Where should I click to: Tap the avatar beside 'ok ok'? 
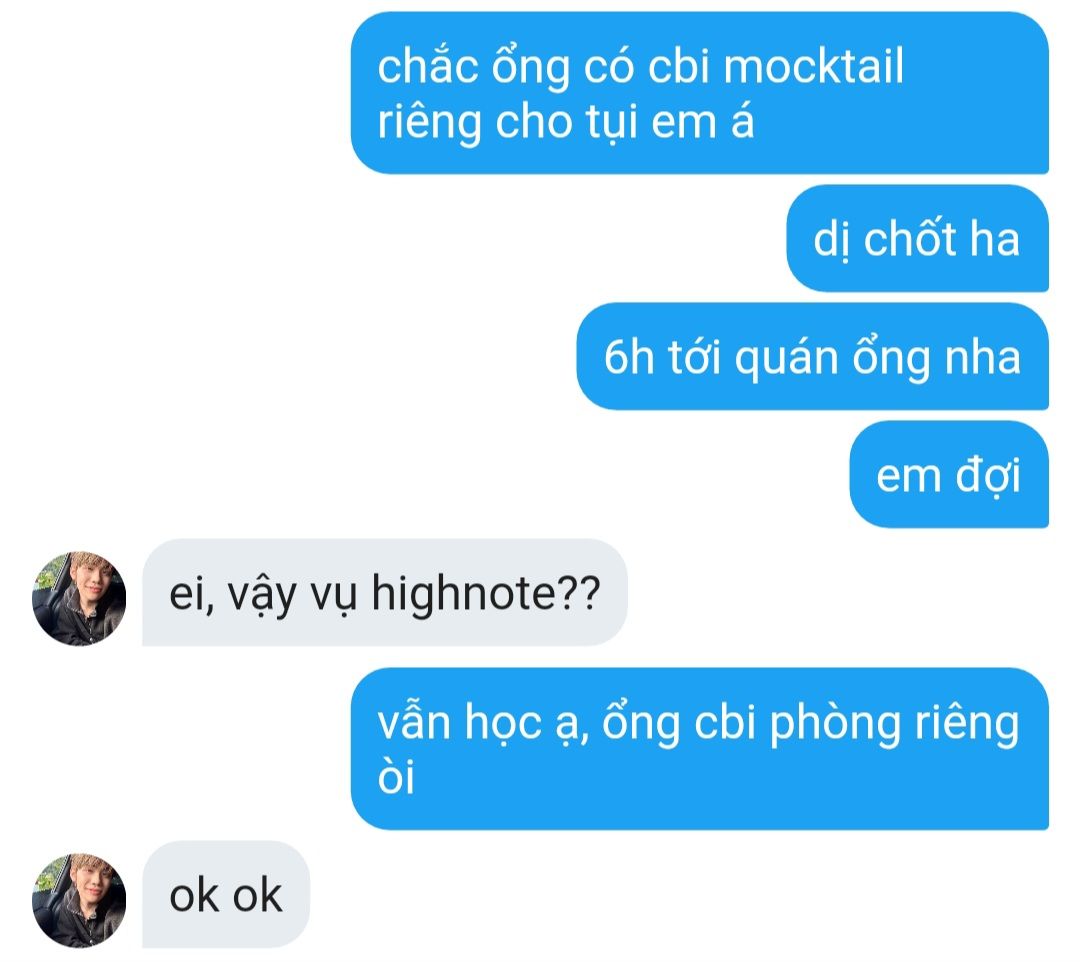[79, 901]
